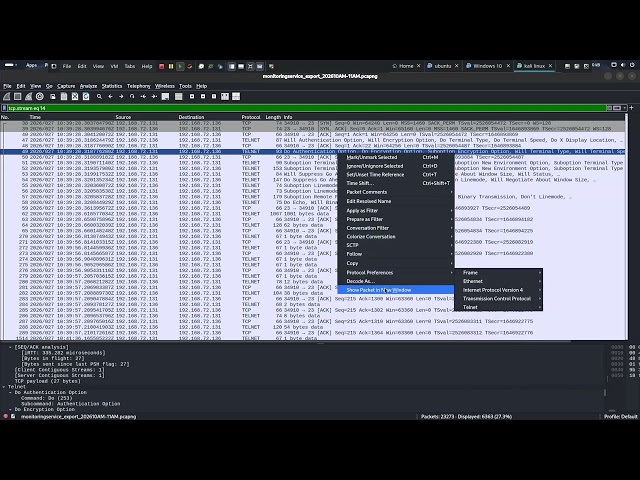Open capture options gear icon

(40, 97)
